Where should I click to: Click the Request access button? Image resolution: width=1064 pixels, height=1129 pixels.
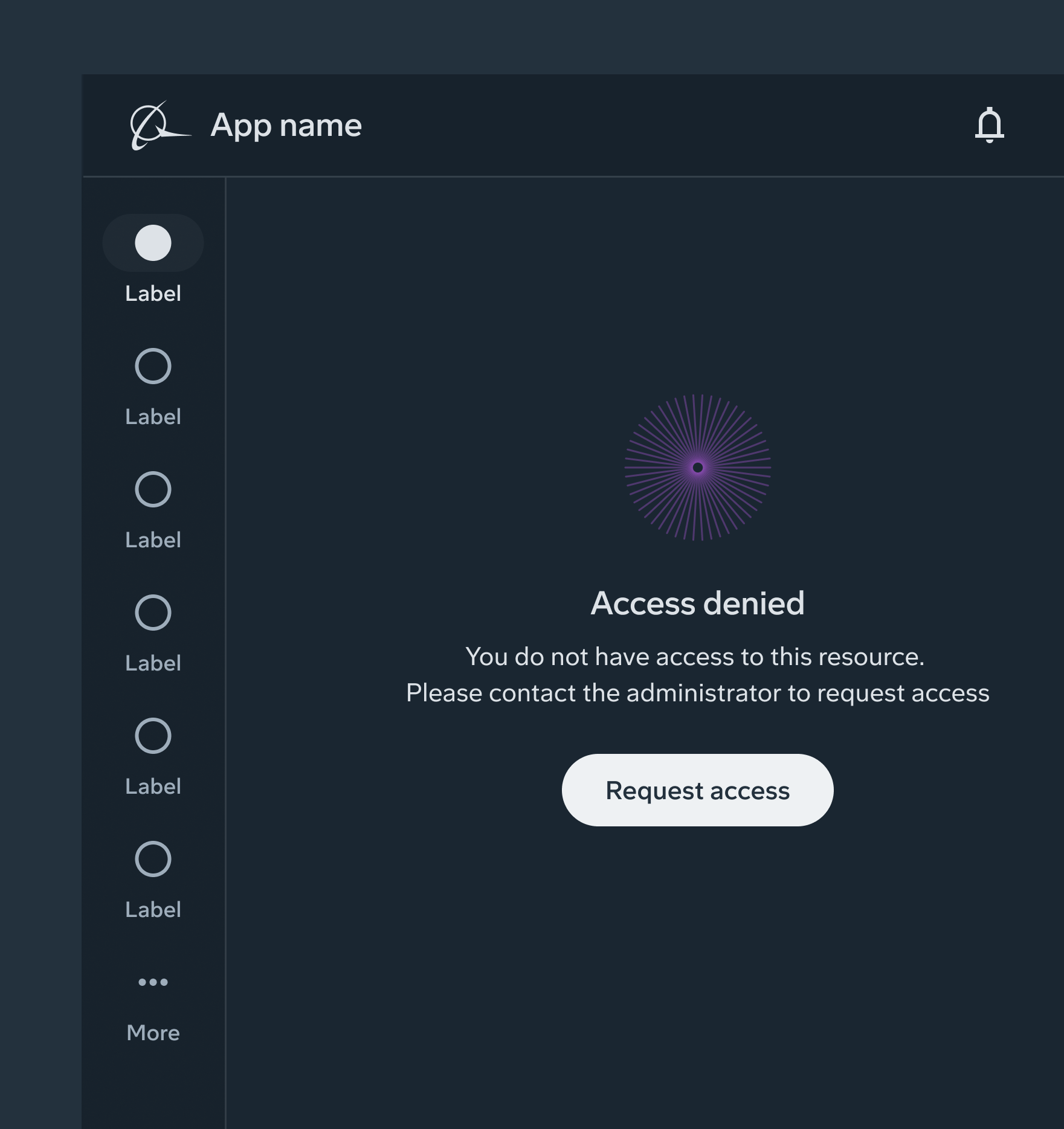click(698, 790)
